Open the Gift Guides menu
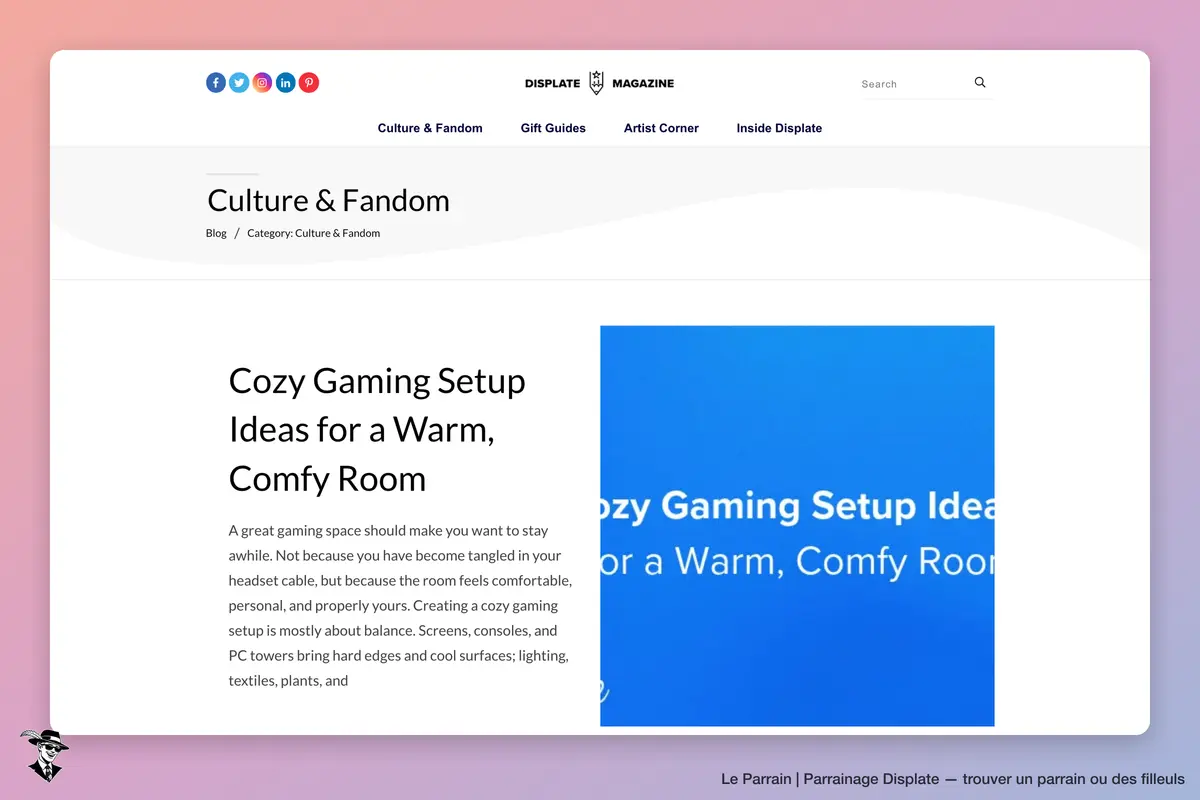The height and width of the screenshot is (800, 1200). (553, 128)
